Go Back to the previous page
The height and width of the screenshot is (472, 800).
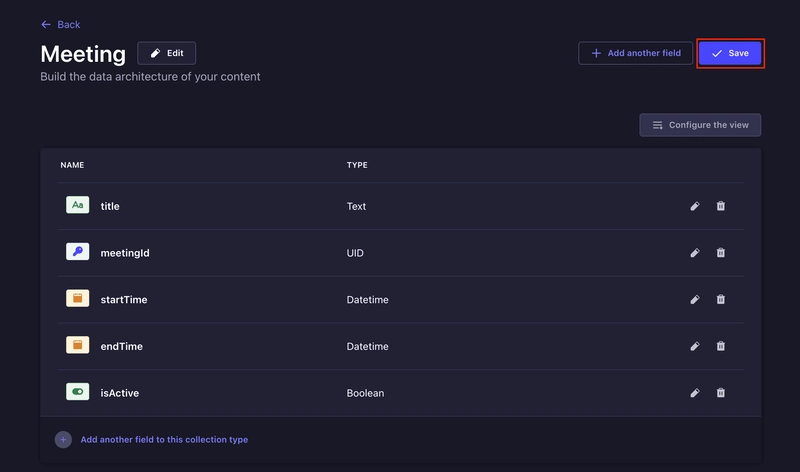pyautogui.click(x=61, y=24)
